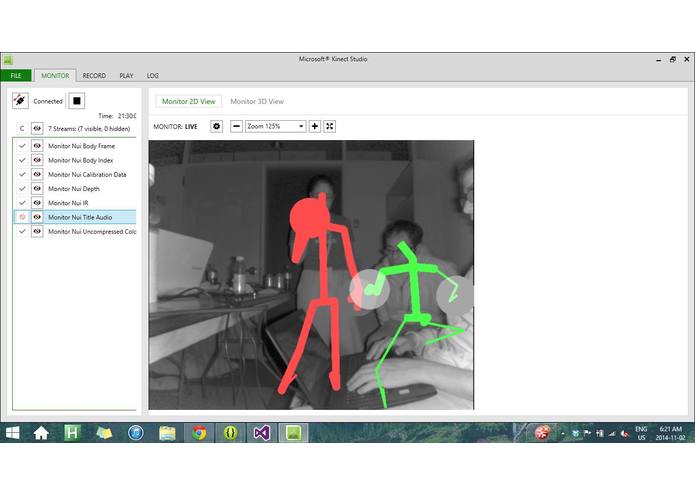Open the sticky notes taskbar icon
This screenshot has width=695, height=494.
(x=104, y=433)
